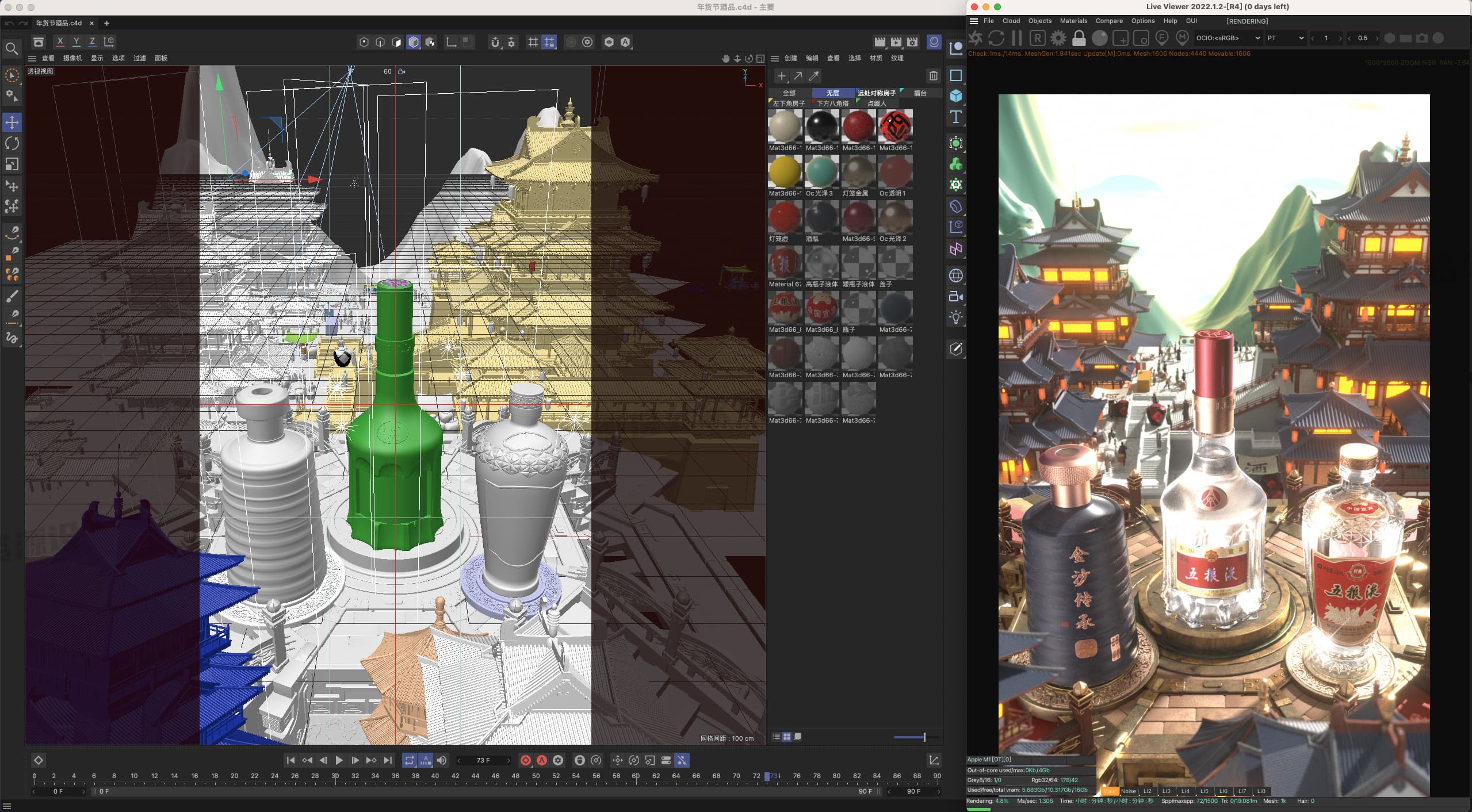This screenshot has height=812, width=1472.
Task: Click the Octane logo restart-render icon
Action: (976, 38)
